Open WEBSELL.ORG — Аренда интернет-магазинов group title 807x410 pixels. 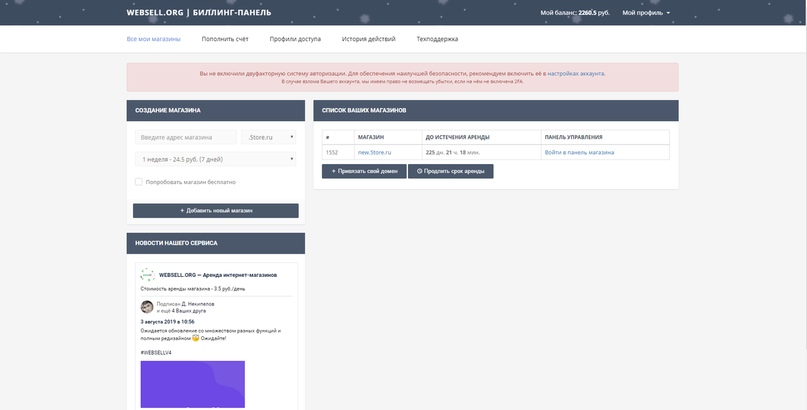pos(218,275)
